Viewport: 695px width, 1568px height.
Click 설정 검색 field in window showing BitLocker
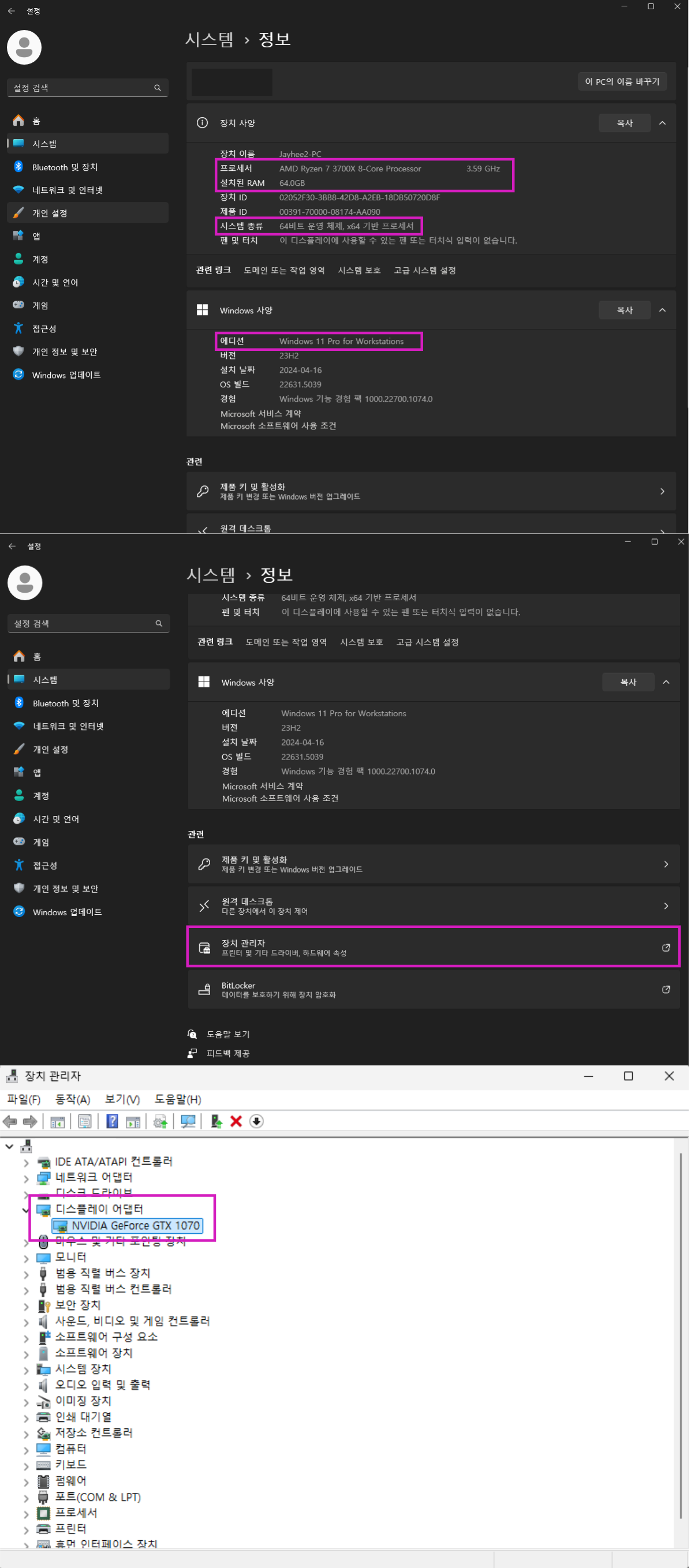[x=88, y=623]
